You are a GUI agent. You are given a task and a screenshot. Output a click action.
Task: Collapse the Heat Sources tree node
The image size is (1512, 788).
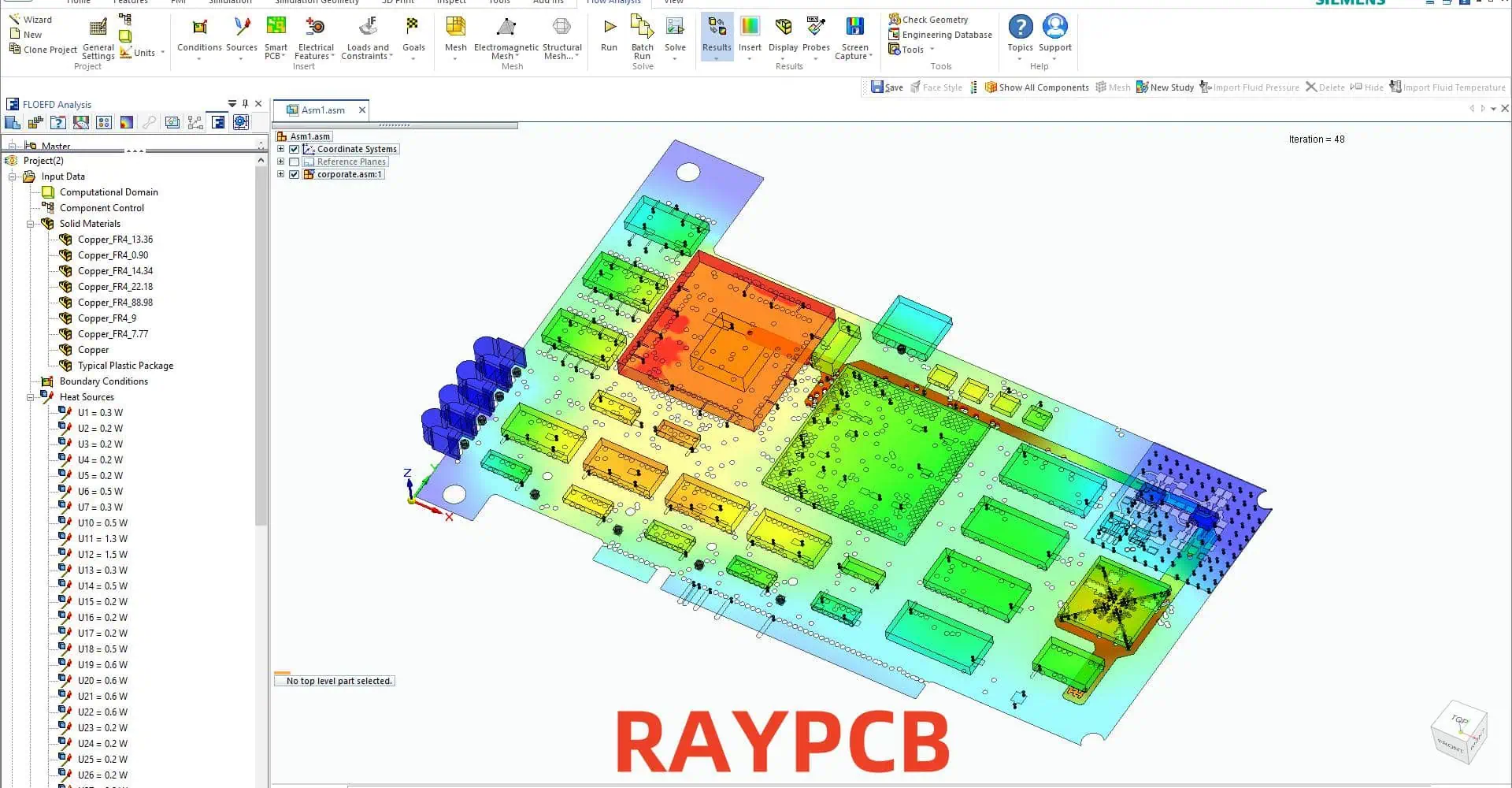pyautogui.click(x=31, y=397)
